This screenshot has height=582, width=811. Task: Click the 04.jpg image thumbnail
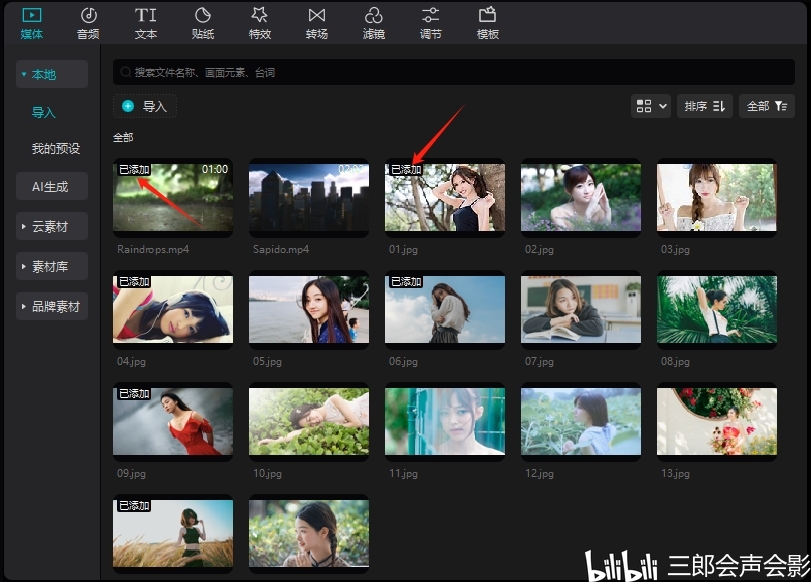click(173, 309)
